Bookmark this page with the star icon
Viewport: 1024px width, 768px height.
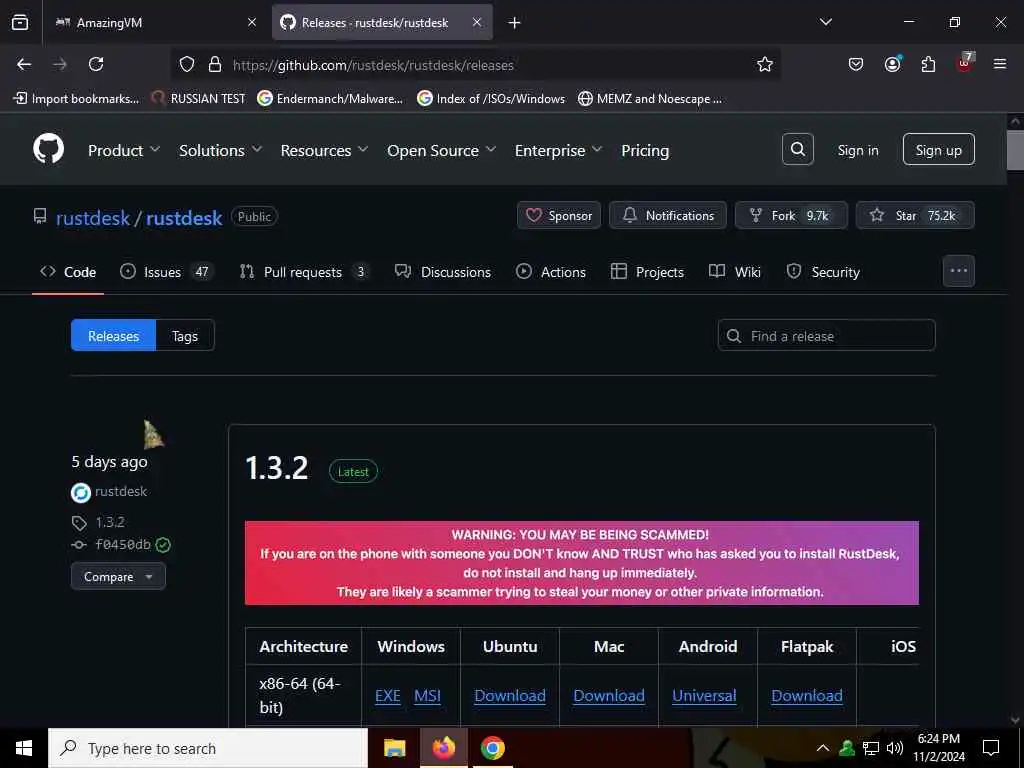(x=765, y=64)
